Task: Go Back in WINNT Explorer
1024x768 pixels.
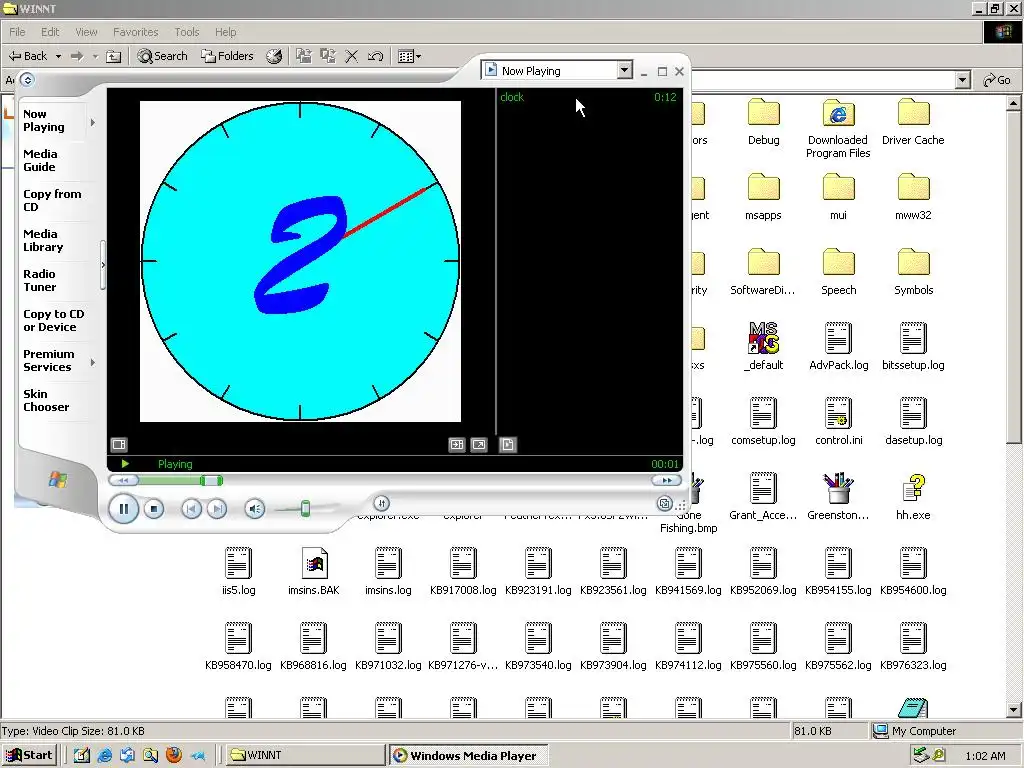Action: coord(27,56)
